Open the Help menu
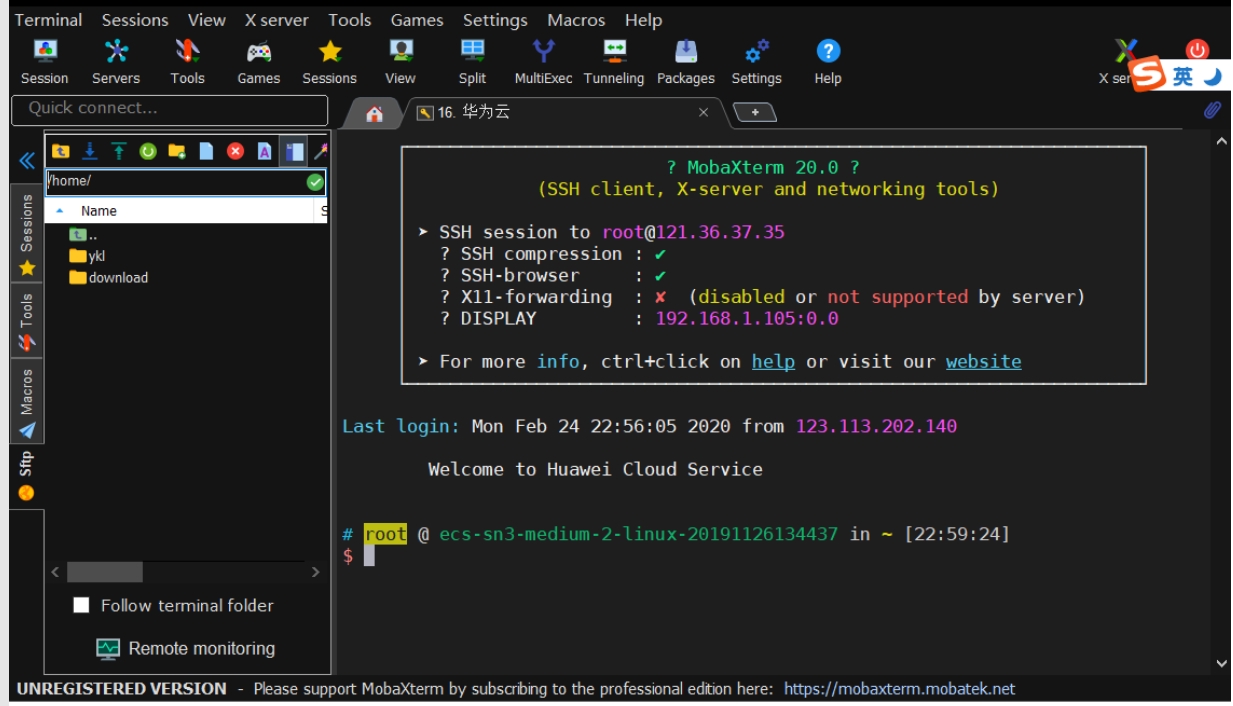Image resolution: width=1233 pixels, height=706 pixels. coord(643,20)
